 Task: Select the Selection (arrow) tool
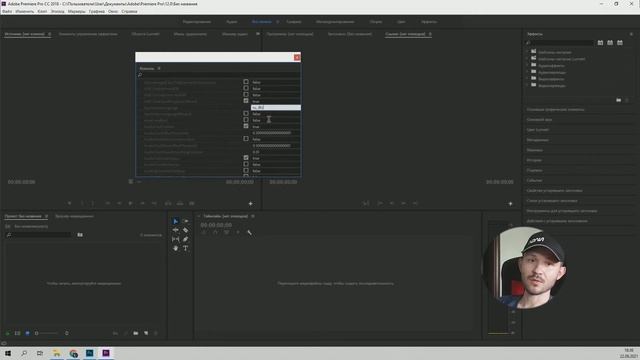(x=176, y=221)
